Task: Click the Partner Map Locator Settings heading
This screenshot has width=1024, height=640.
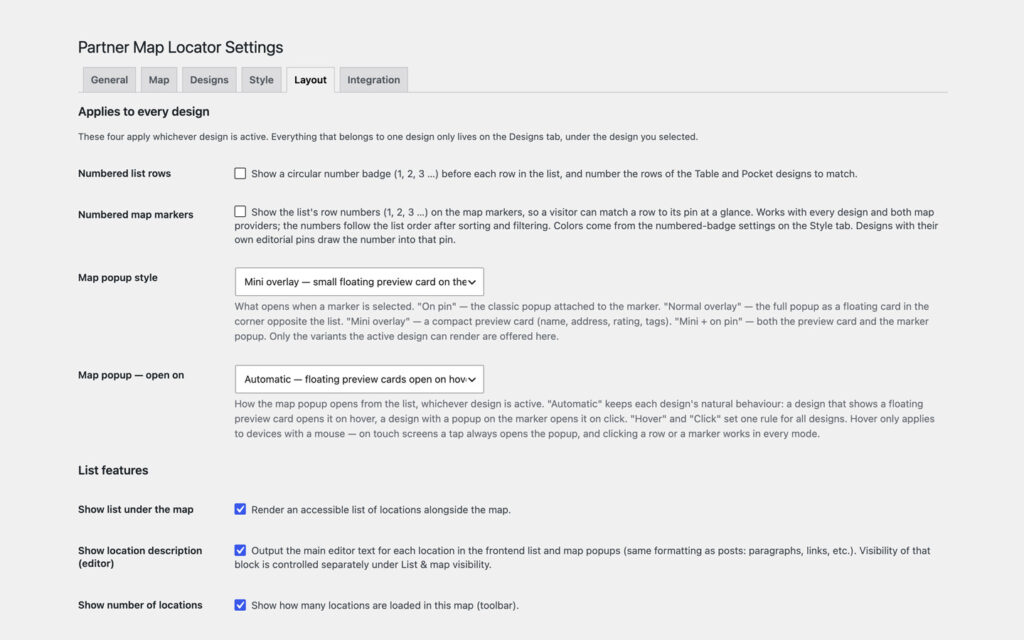Action: [180, 47]
